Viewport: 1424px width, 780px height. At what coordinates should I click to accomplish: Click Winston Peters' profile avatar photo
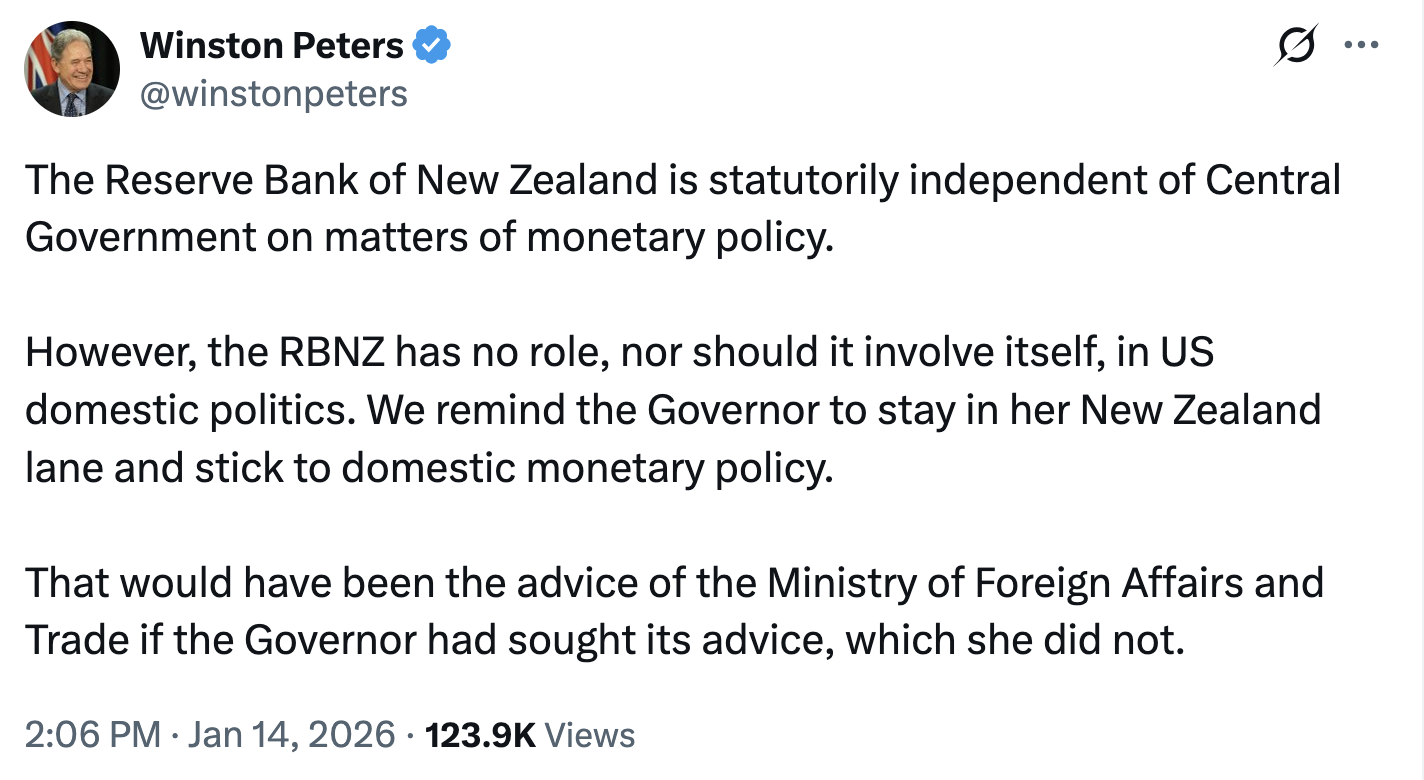pyautogui.click(x=71, y=69)
